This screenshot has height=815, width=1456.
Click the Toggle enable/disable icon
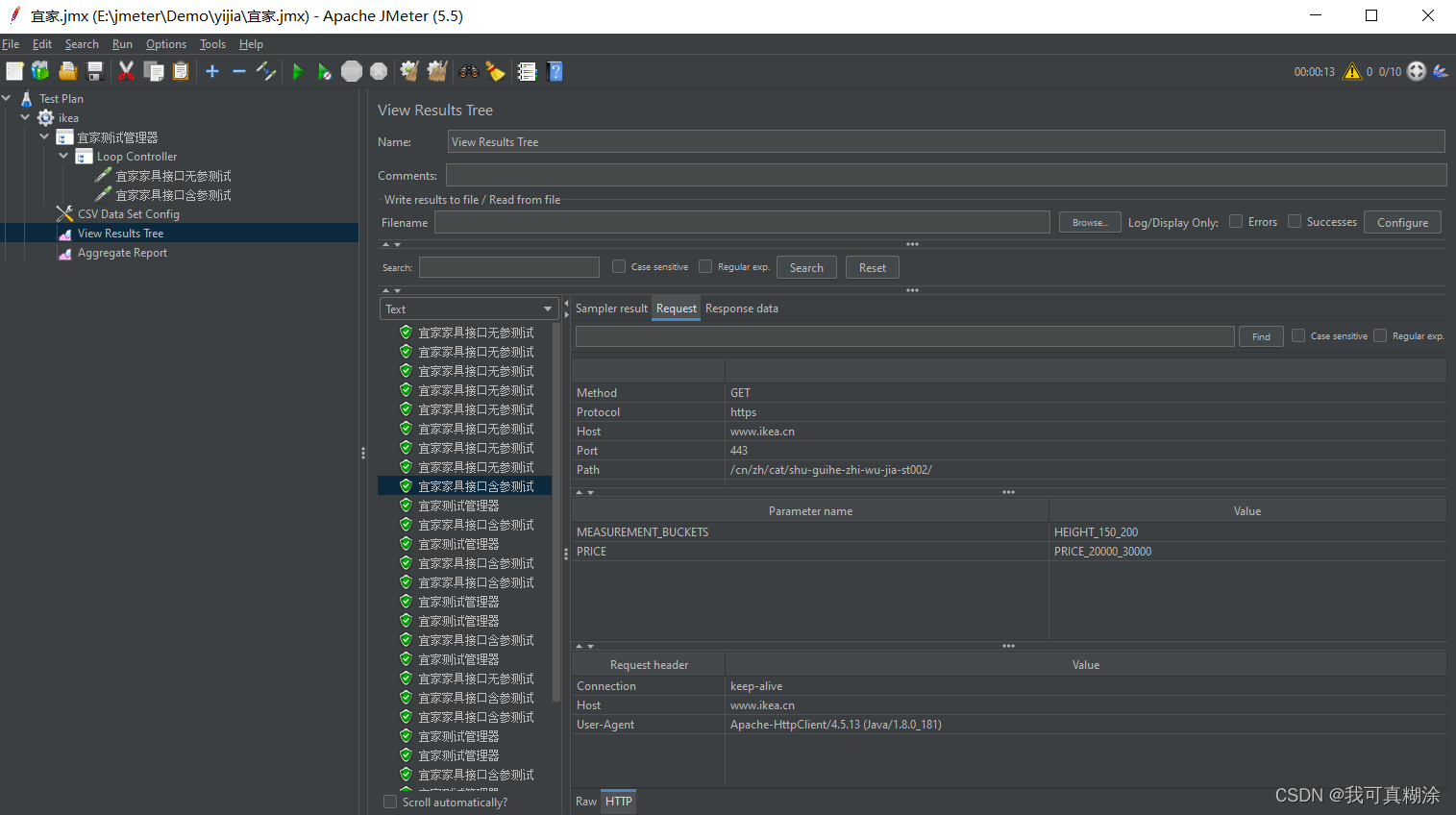[266, 71]
